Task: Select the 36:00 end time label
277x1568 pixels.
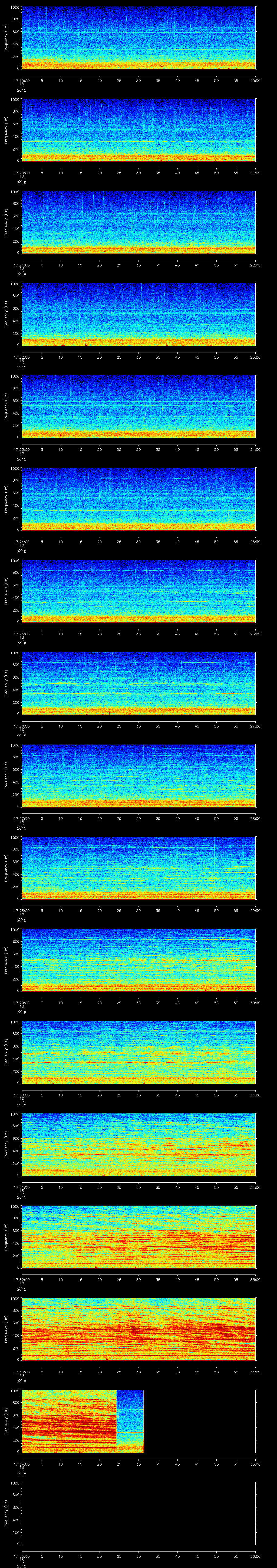Action: click(x=255, y=1556)
